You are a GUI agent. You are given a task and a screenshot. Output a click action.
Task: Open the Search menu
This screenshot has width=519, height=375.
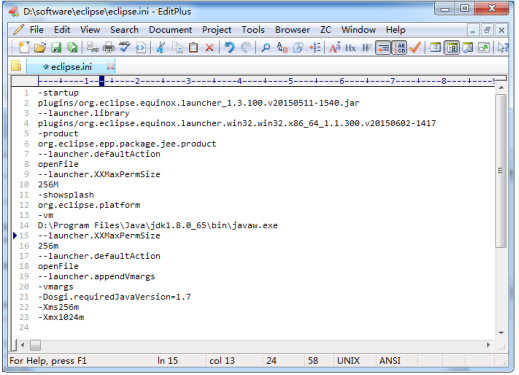(x=124, y=30)
